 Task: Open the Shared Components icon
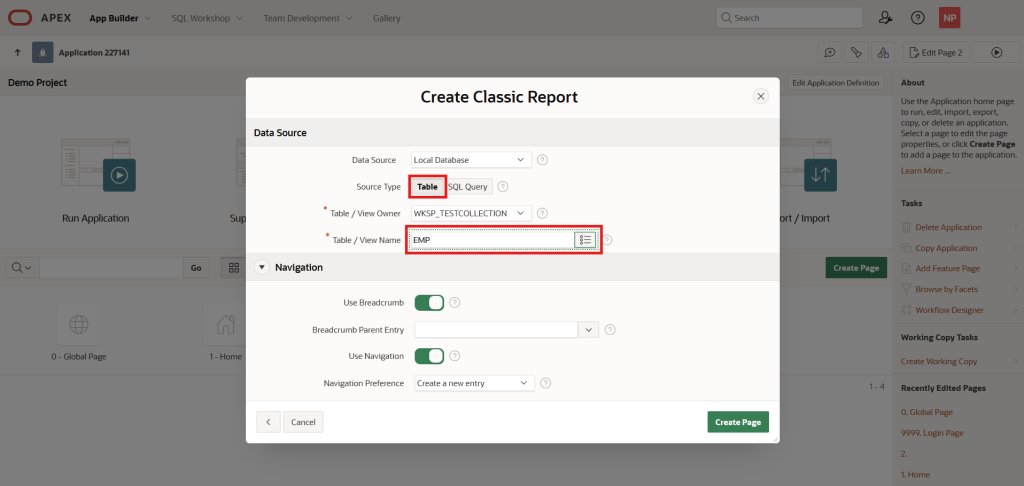point(882,53)
